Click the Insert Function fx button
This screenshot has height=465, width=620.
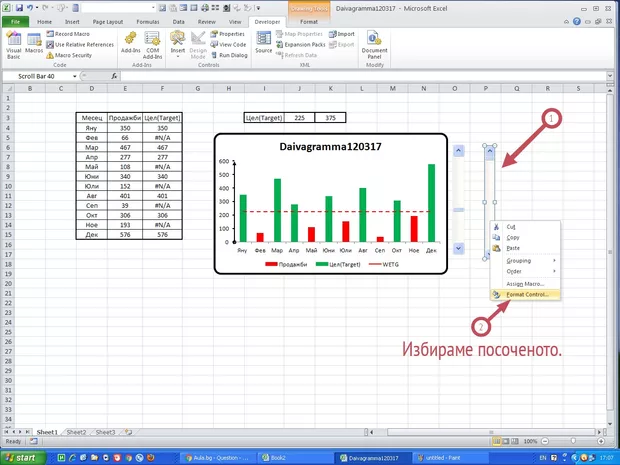pyautogui.click(x=114, y=76)
